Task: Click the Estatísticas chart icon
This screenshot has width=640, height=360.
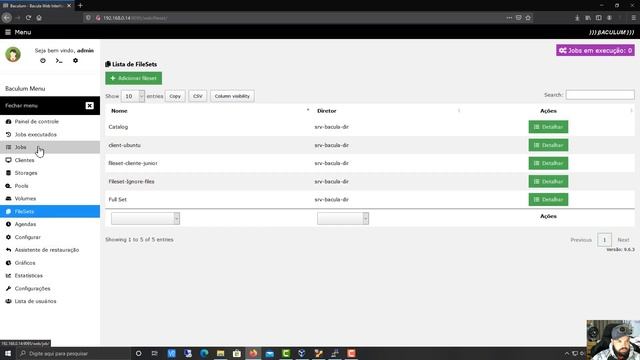Action: tap(8, 276)
